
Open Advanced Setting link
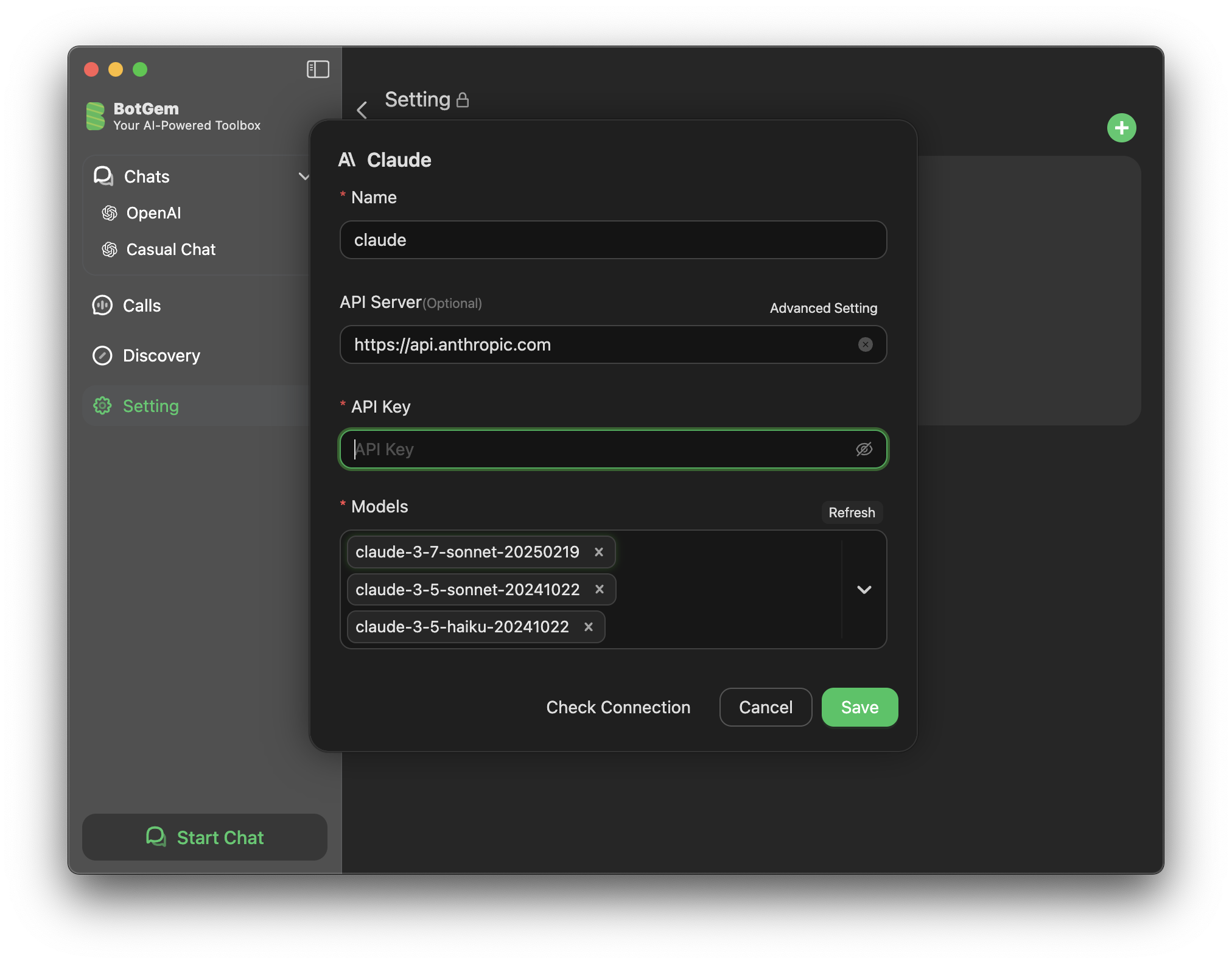pyautogui.click(x=823, y=308)
